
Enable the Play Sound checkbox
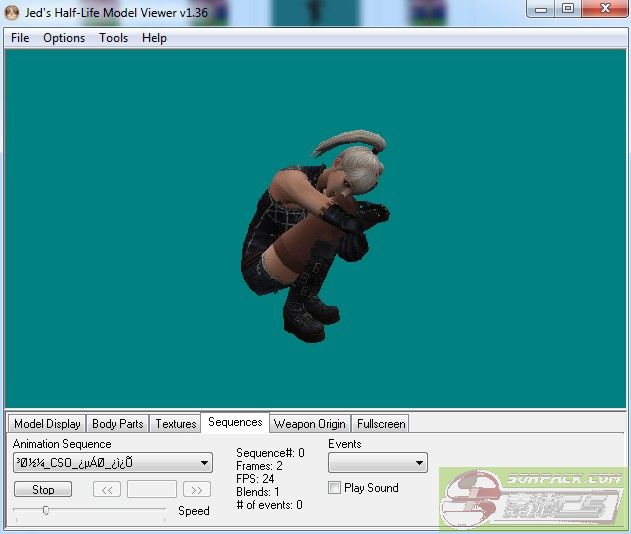(335, 488)
